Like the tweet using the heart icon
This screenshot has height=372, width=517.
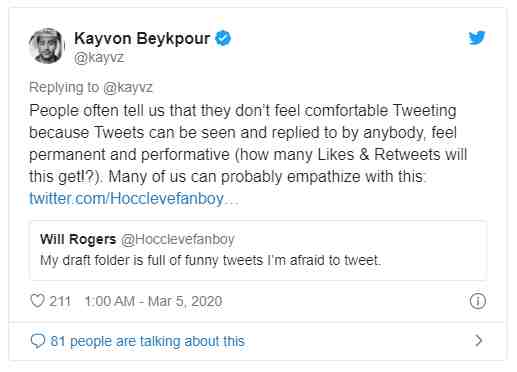pos(37,301)
